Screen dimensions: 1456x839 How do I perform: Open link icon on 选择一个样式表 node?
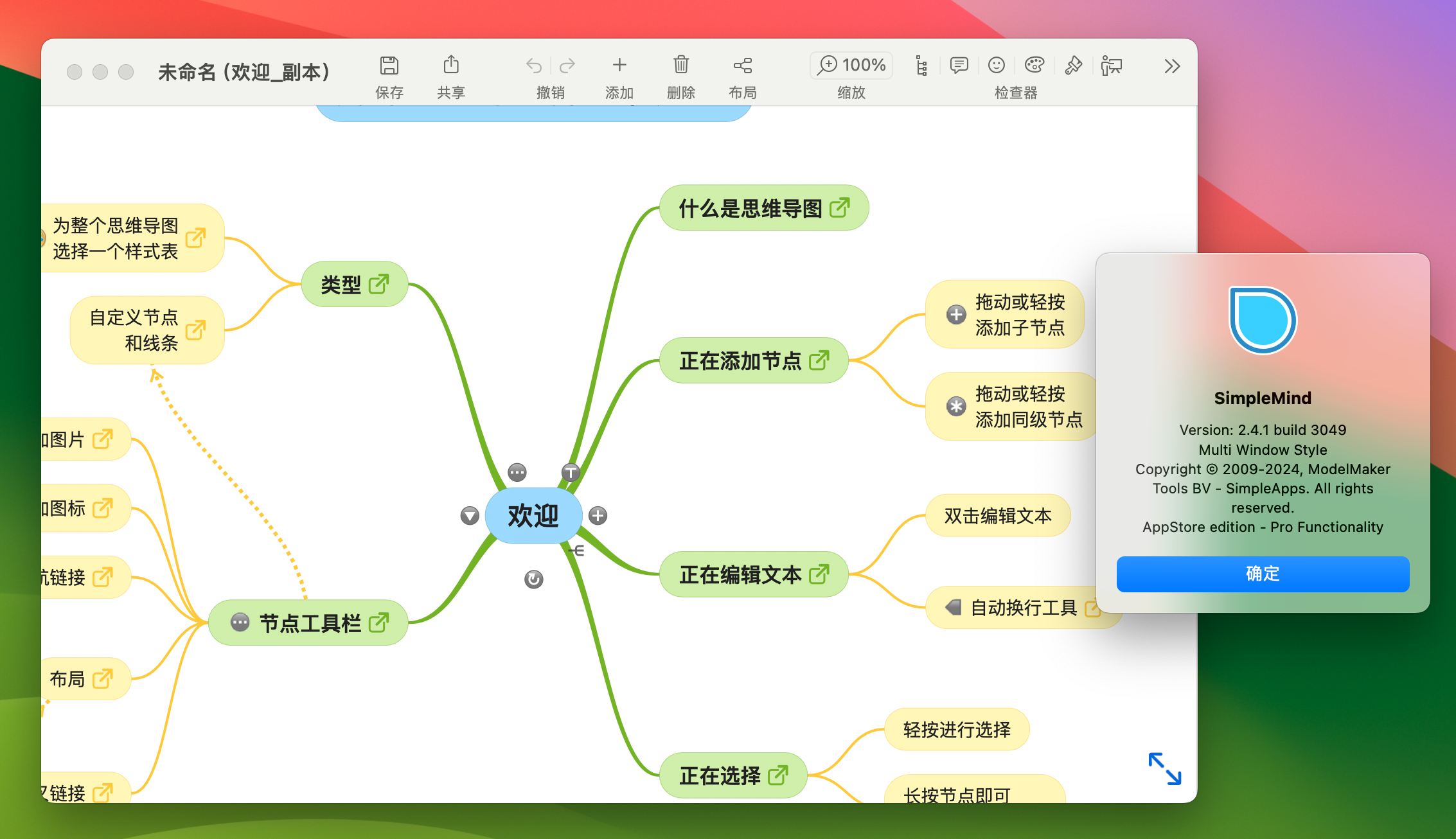195,238
